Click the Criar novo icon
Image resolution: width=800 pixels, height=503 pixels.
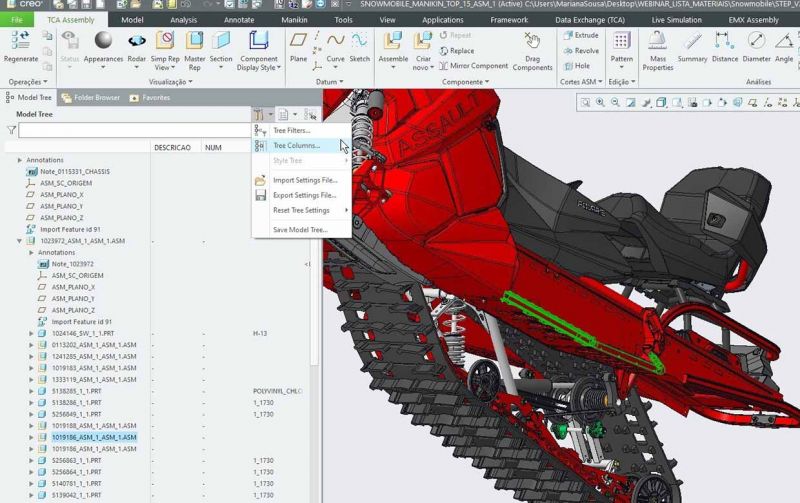pos(423,41)
